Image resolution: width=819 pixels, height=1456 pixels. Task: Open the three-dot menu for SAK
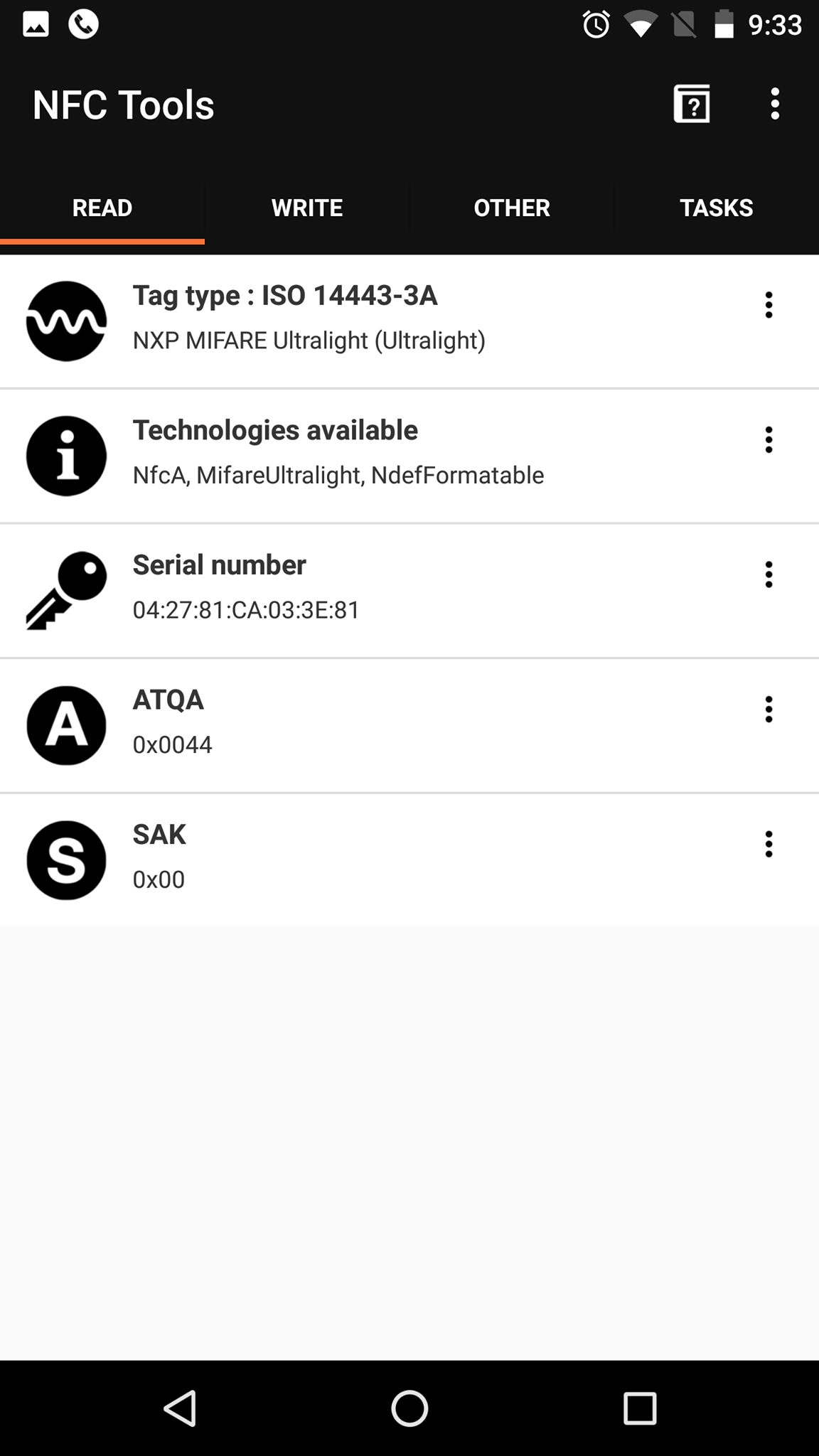coord(769,844)
